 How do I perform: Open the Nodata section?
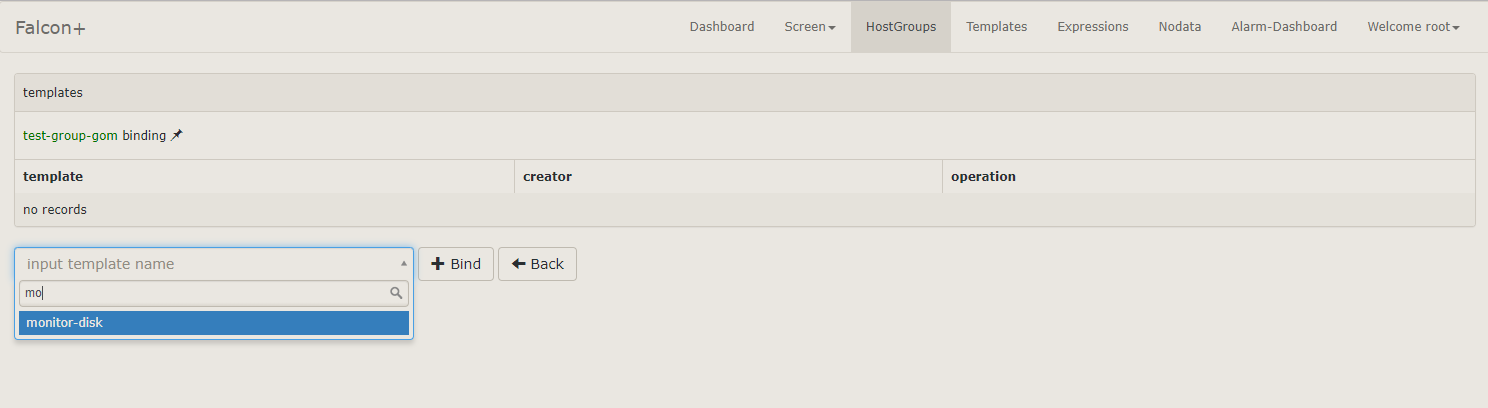click(1179, 27)
